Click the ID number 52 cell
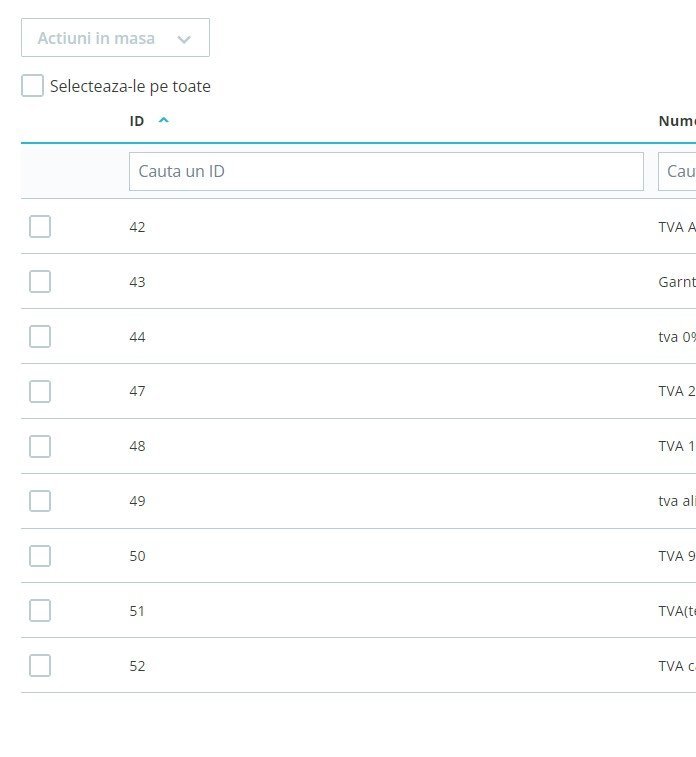 point(137,666)
